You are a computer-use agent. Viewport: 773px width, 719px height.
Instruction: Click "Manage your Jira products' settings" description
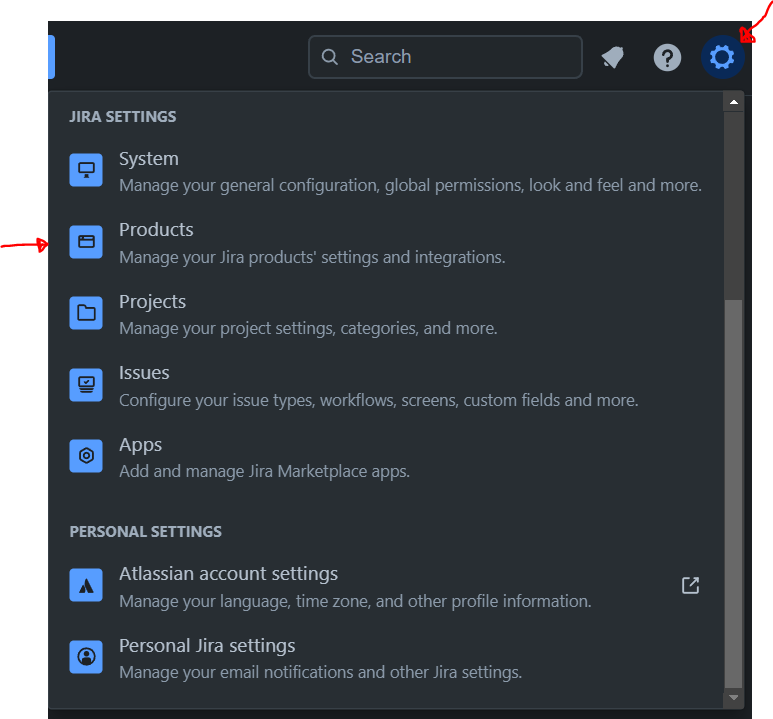pos(312,257)
